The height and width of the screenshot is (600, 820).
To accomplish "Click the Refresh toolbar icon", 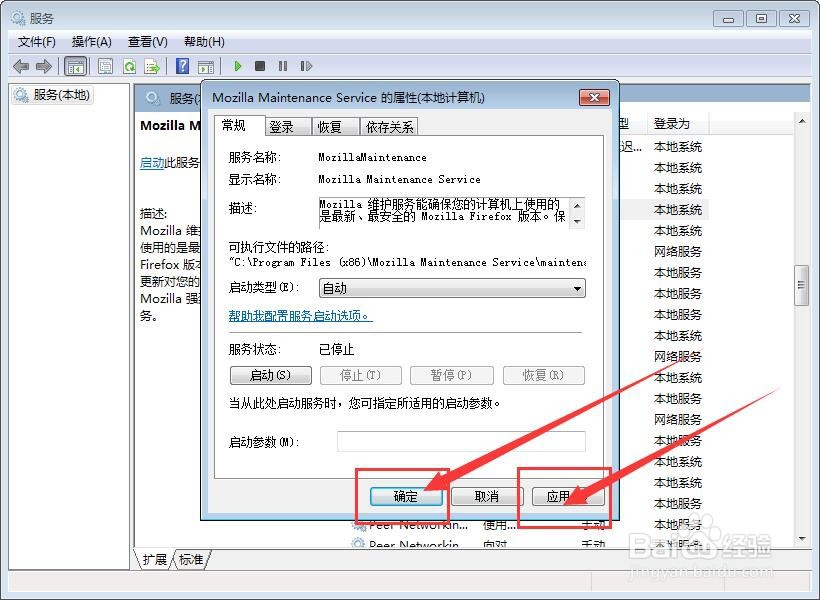I will click(x=129, y=66).
